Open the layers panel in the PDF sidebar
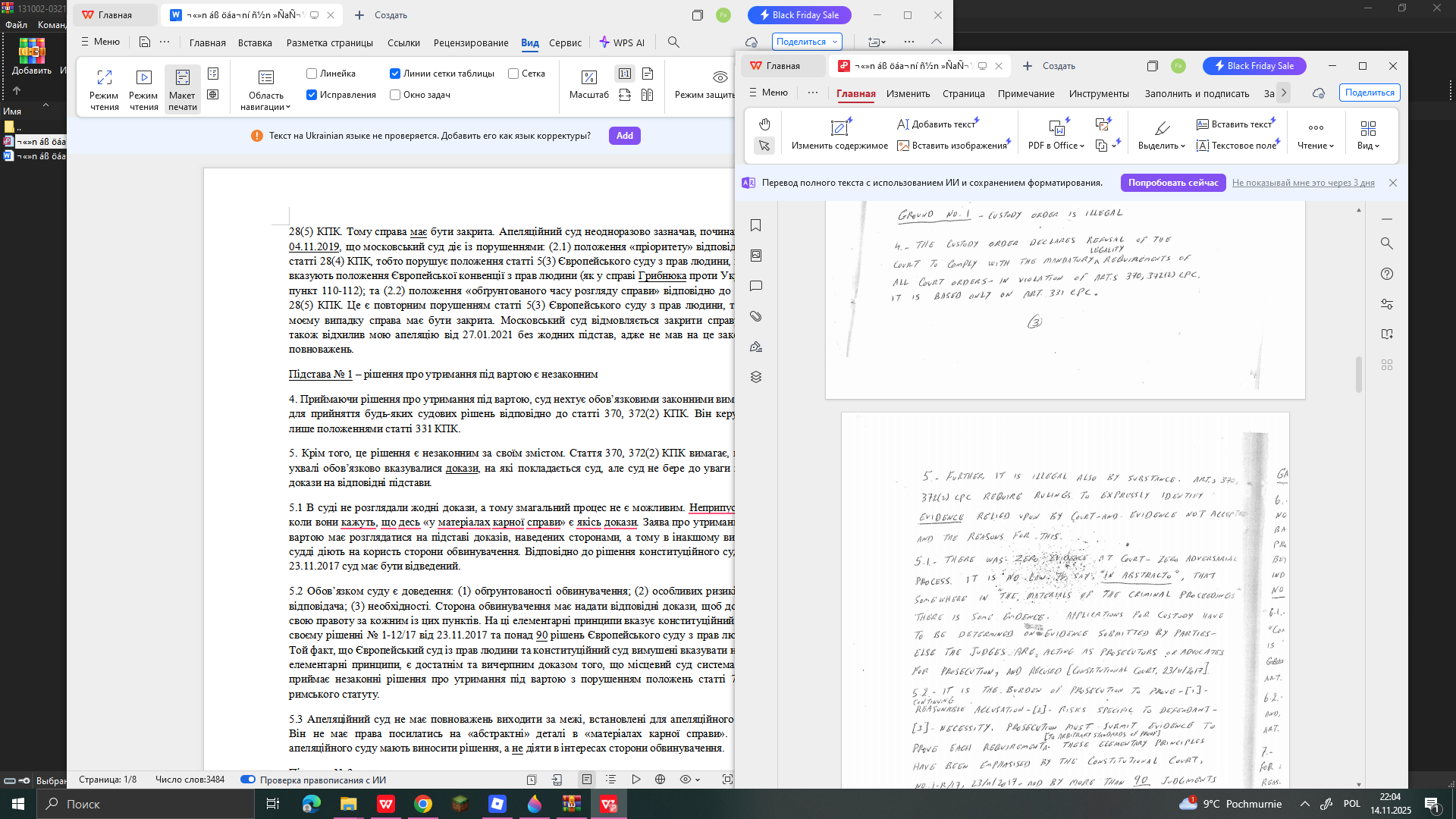The height and width of the screenshot is (819, 1456). tap(756, 377)
